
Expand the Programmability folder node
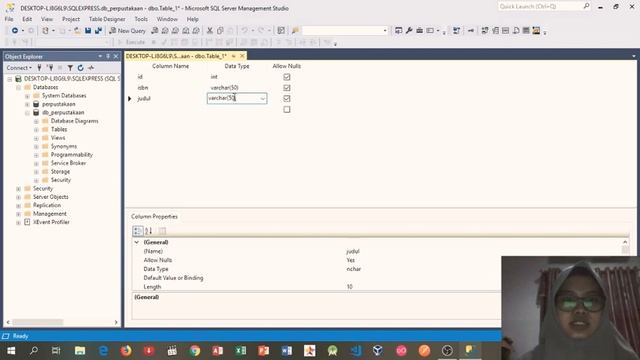pos(36,155)
